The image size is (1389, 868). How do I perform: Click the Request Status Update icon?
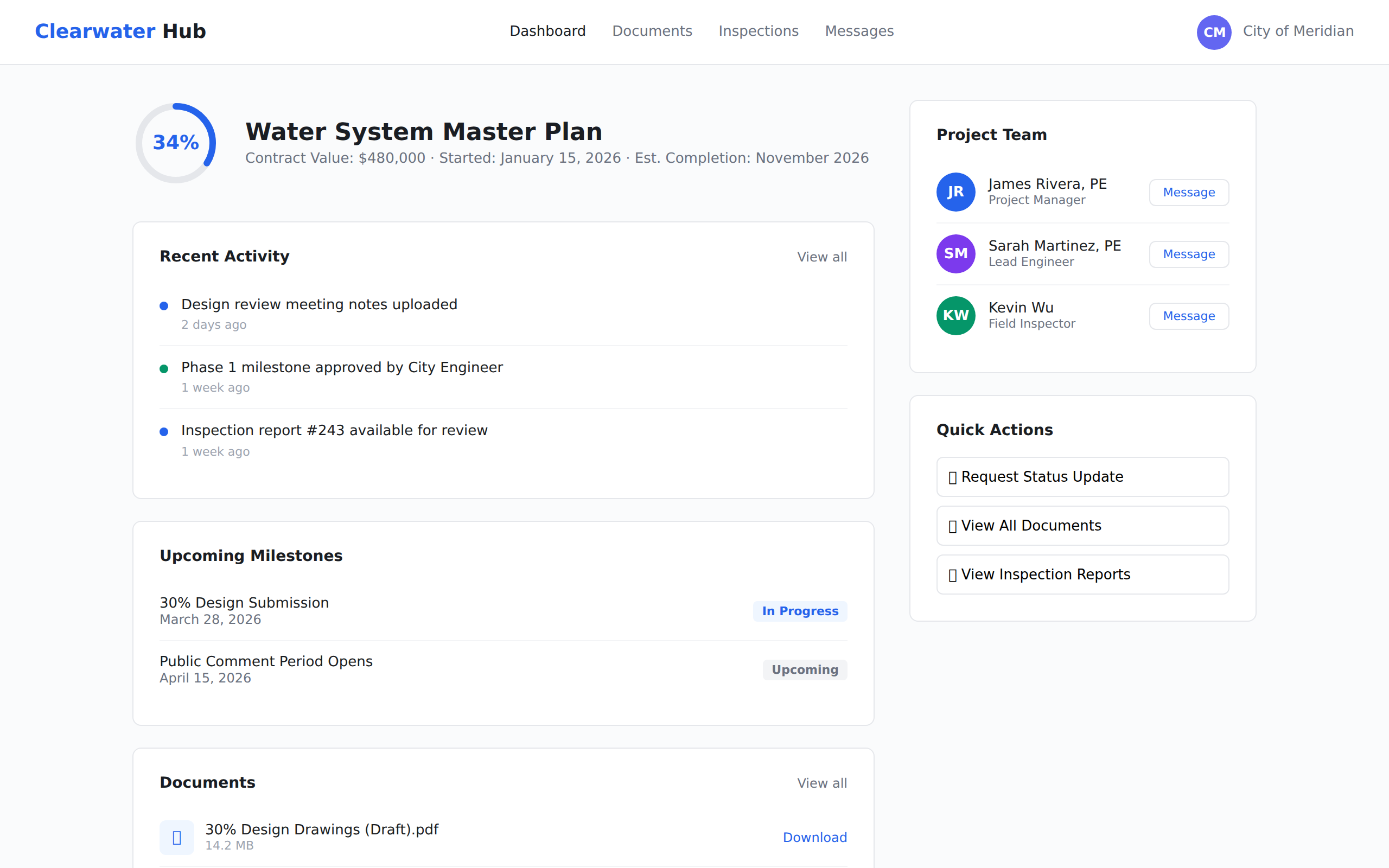tap(953, 476)
